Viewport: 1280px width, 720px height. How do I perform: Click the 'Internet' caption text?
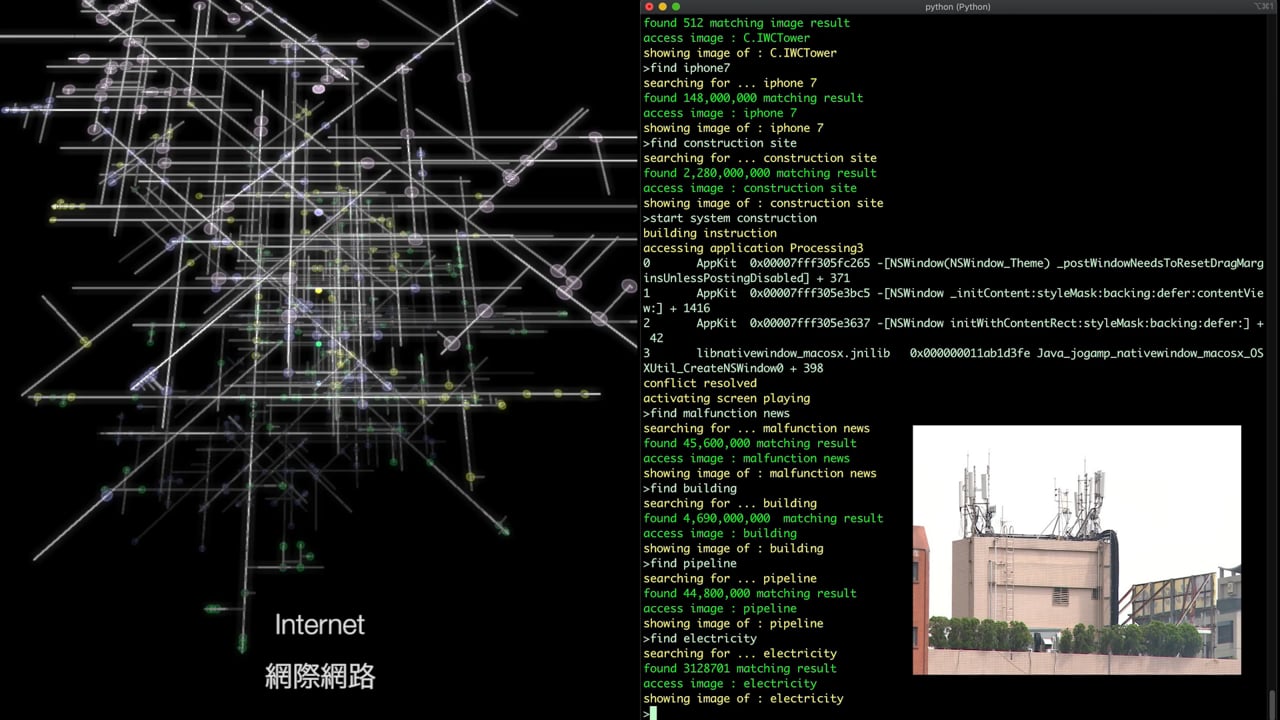pos(320,625)
